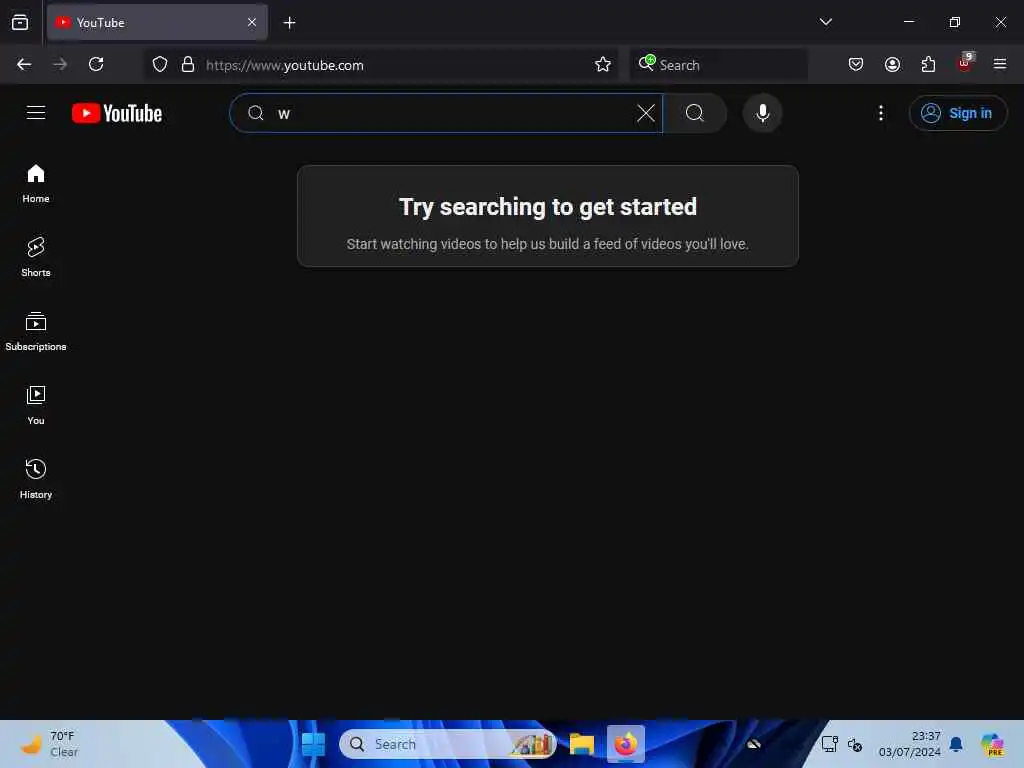Open tracking protection shield panel
The height and width of the screenshot is (768, 1024).
[160, 64]
